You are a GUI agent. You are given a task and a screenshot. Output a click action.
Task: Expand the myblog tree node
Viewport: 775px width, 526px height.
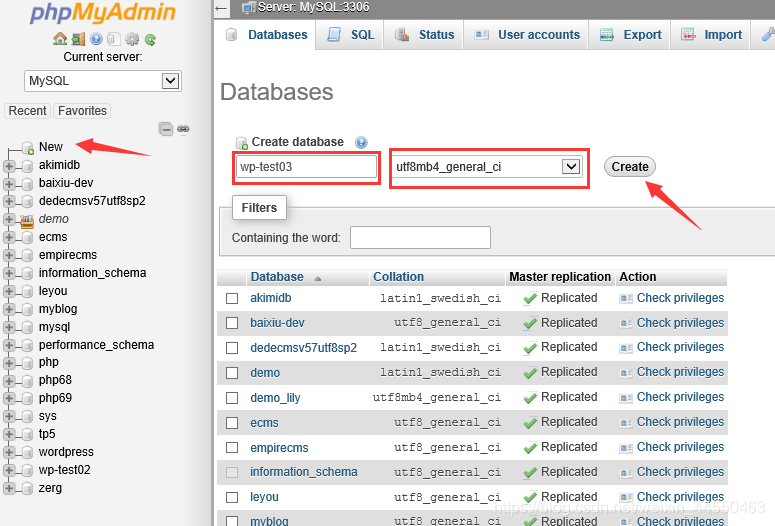pyautogui.click(x=8, y=309)
